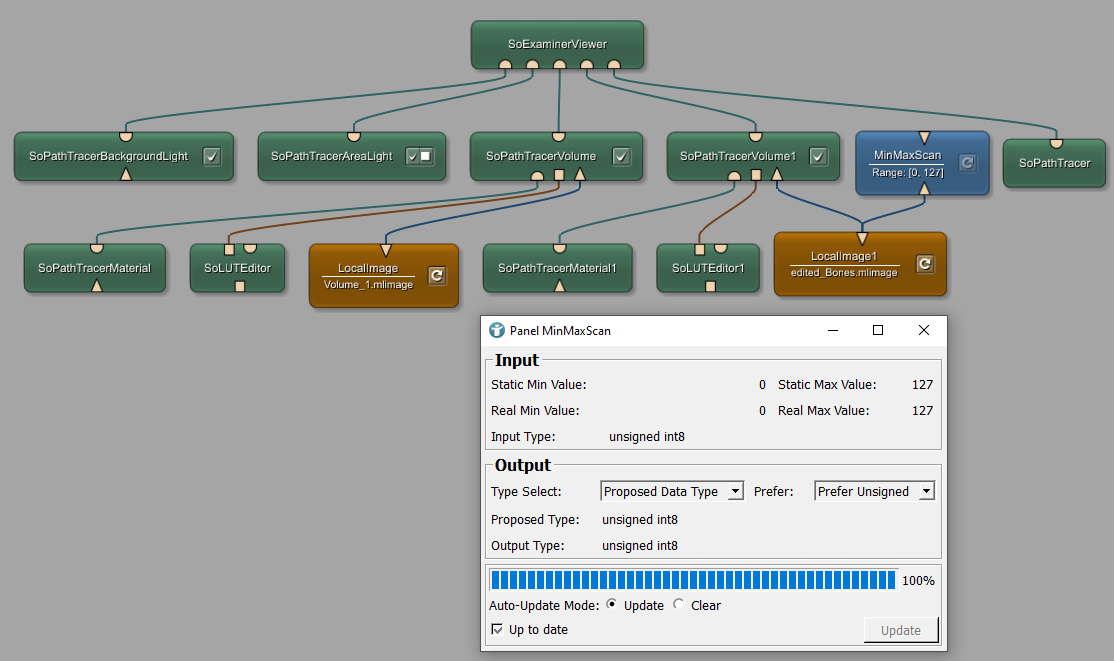Toggle the SoPathTracerVolume1 enable checkbox
Viewport: 1114px width, 661px height.
(818, 156)
